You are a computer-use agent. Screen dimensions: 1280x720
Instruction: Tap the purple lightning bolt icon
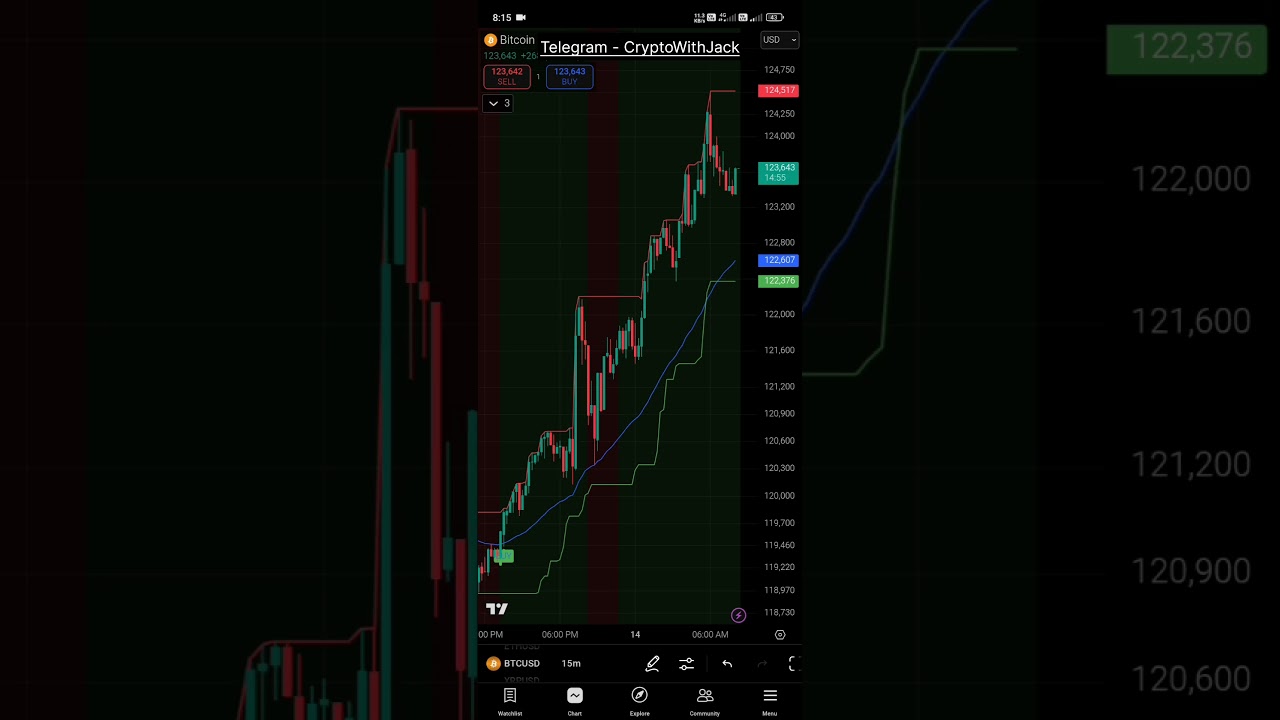pos(738,615)
